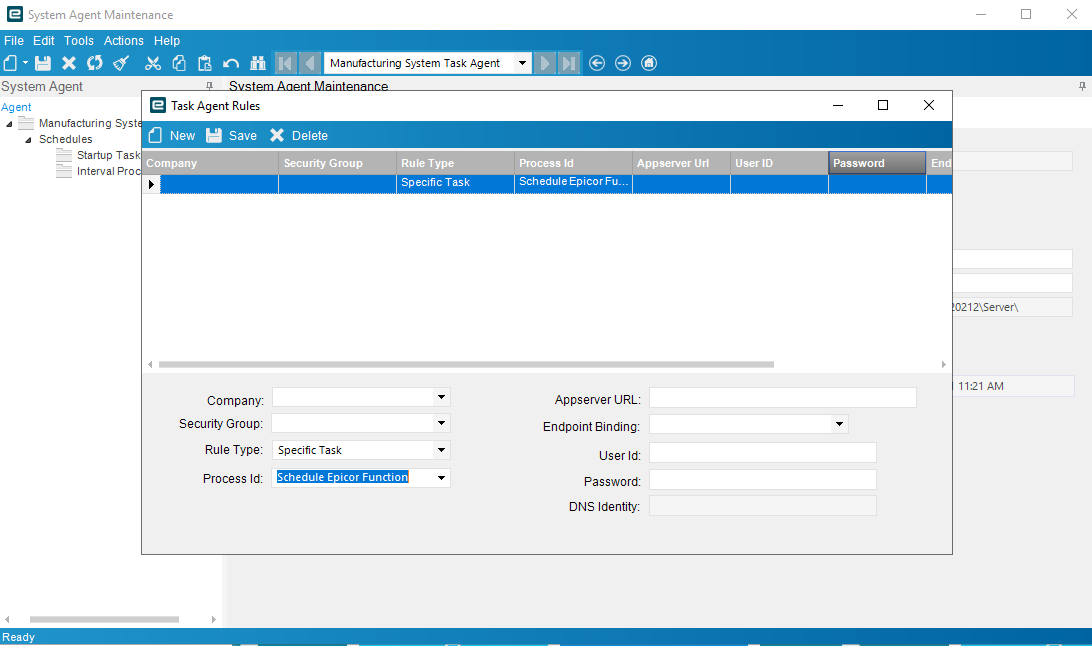This screenshot has width=1092, height=646.
Task: Open the Help menu
Action: click(166, 40)
